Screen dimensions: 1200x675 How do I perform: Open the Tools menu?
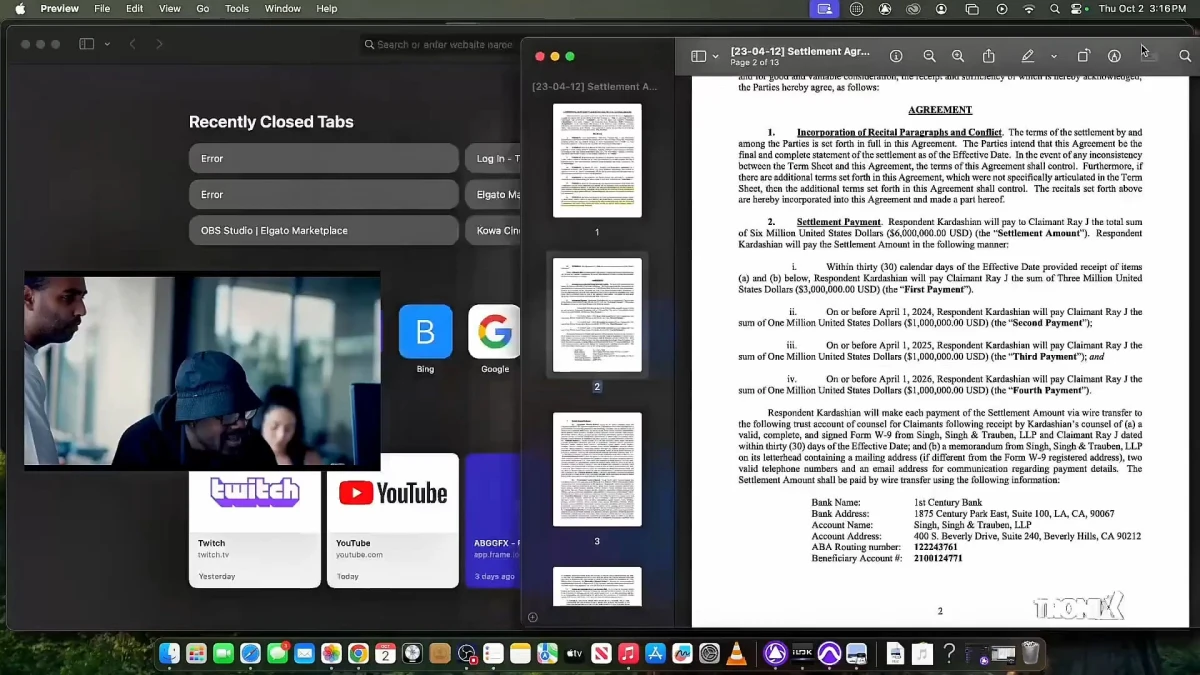click(237, 9)
